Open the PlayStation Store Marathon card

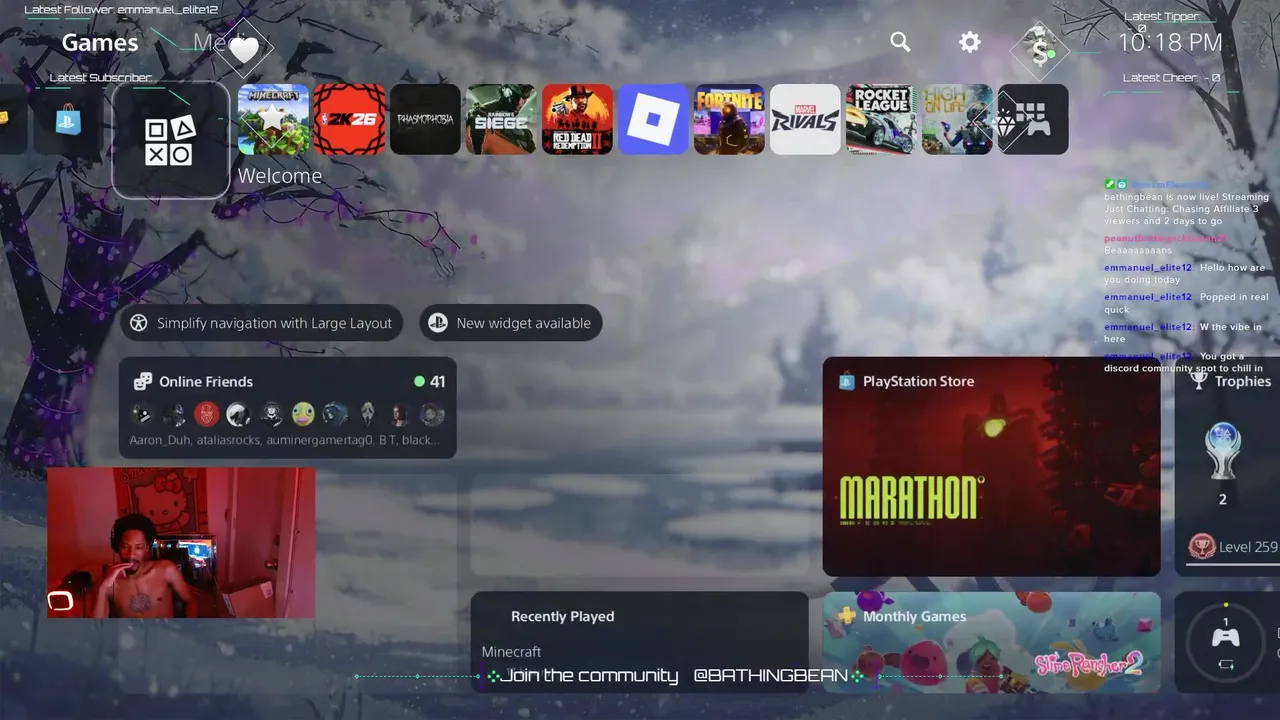[991, 466]
